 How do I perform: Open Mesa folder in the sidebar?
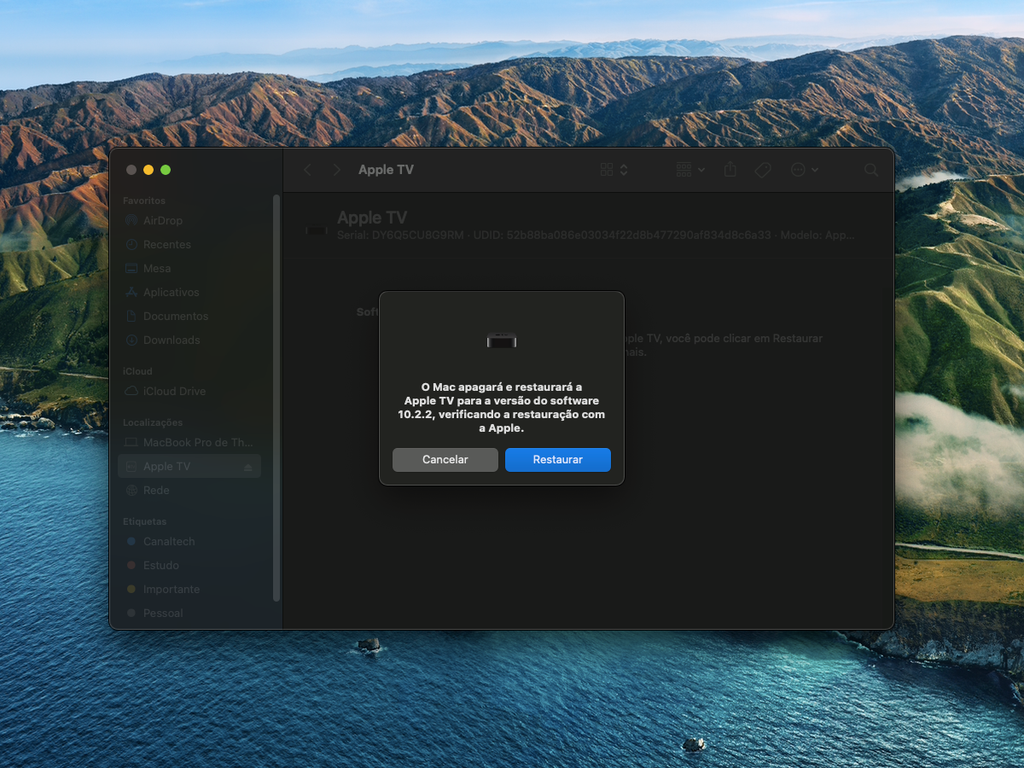pos(189,268)
